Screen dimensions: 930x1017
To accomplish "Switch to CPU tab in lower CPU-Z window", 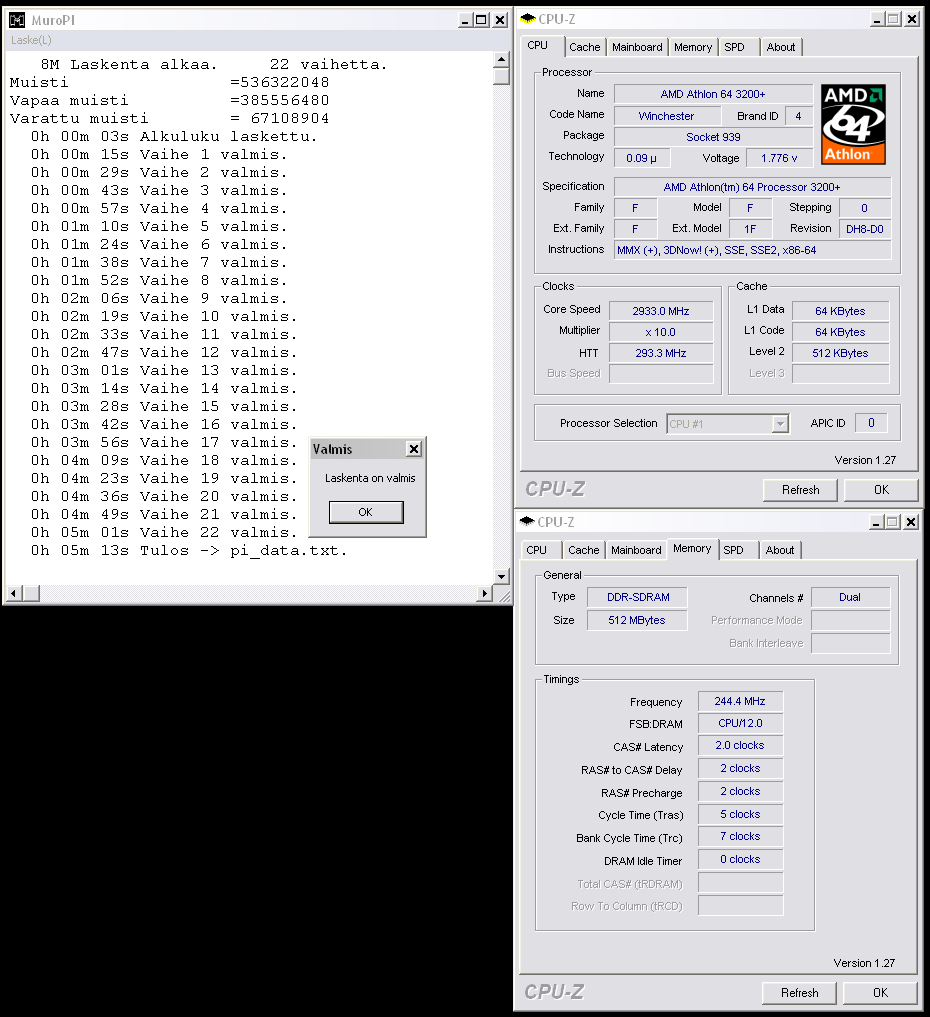I will click(536, 550).
